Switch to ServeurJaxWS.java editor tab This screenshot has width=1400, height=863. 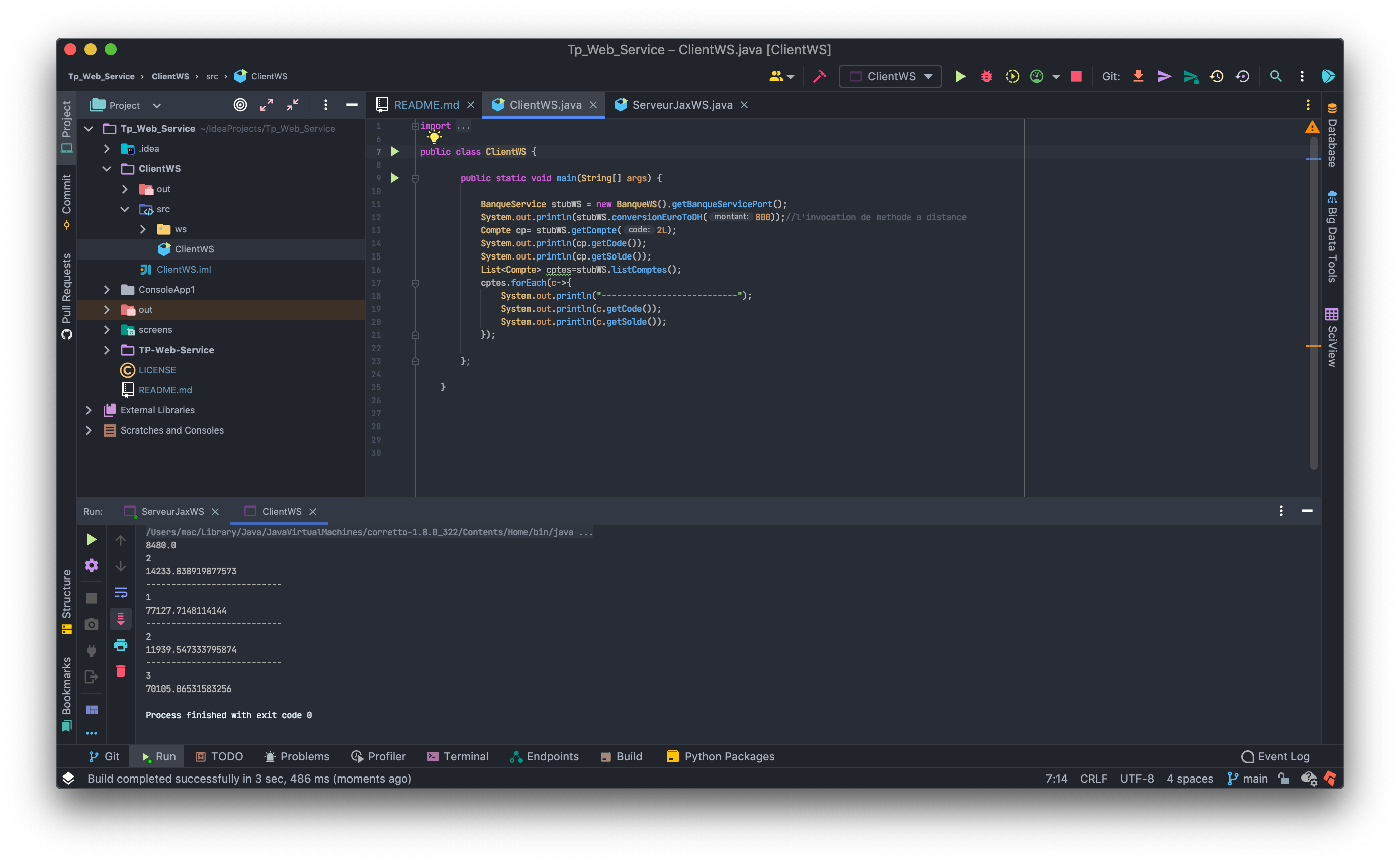(681, 105)
